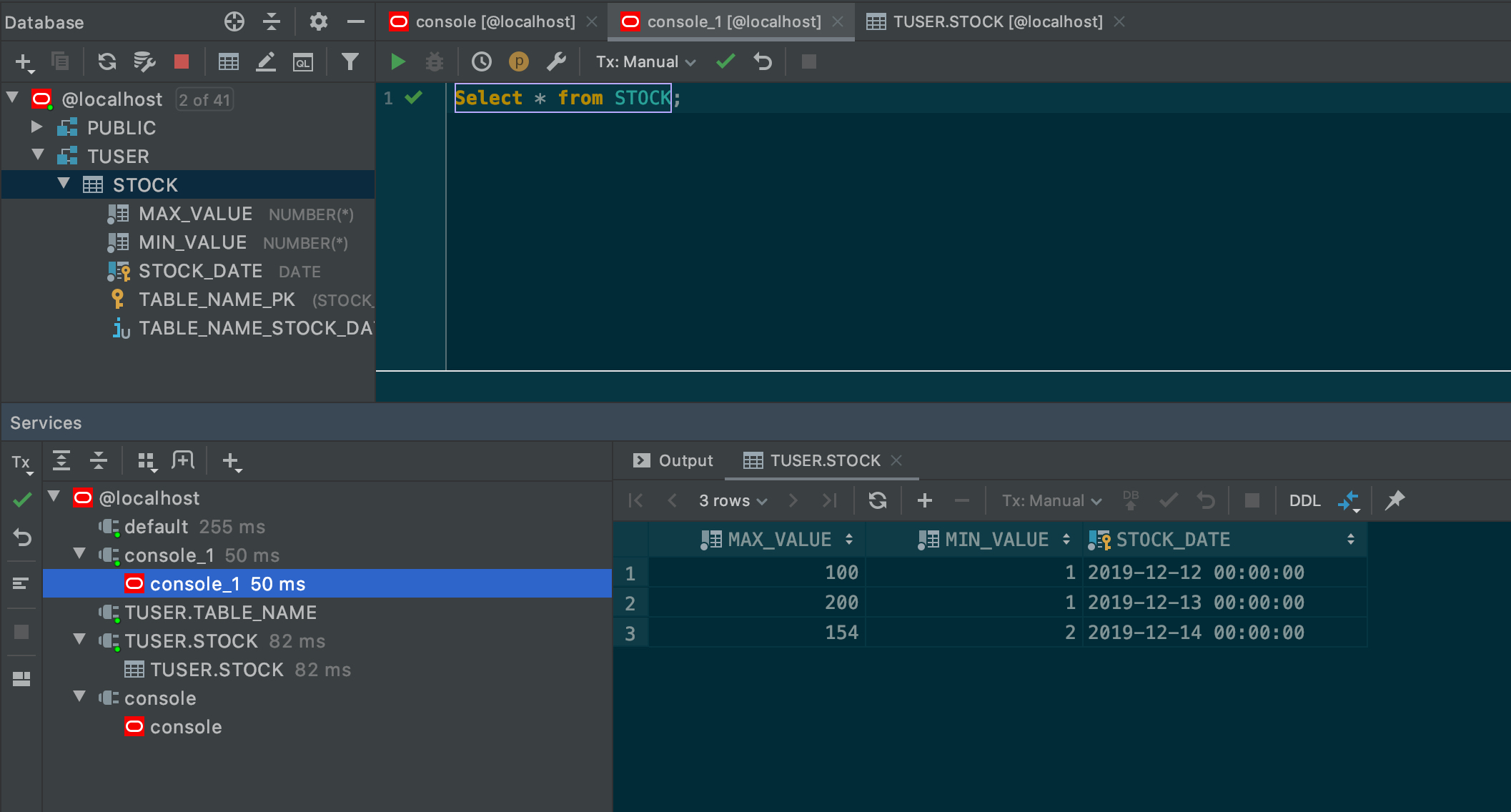The image size is (1511, 812).
Task: Expand the PUBLIC schema node
Action: 36,127
